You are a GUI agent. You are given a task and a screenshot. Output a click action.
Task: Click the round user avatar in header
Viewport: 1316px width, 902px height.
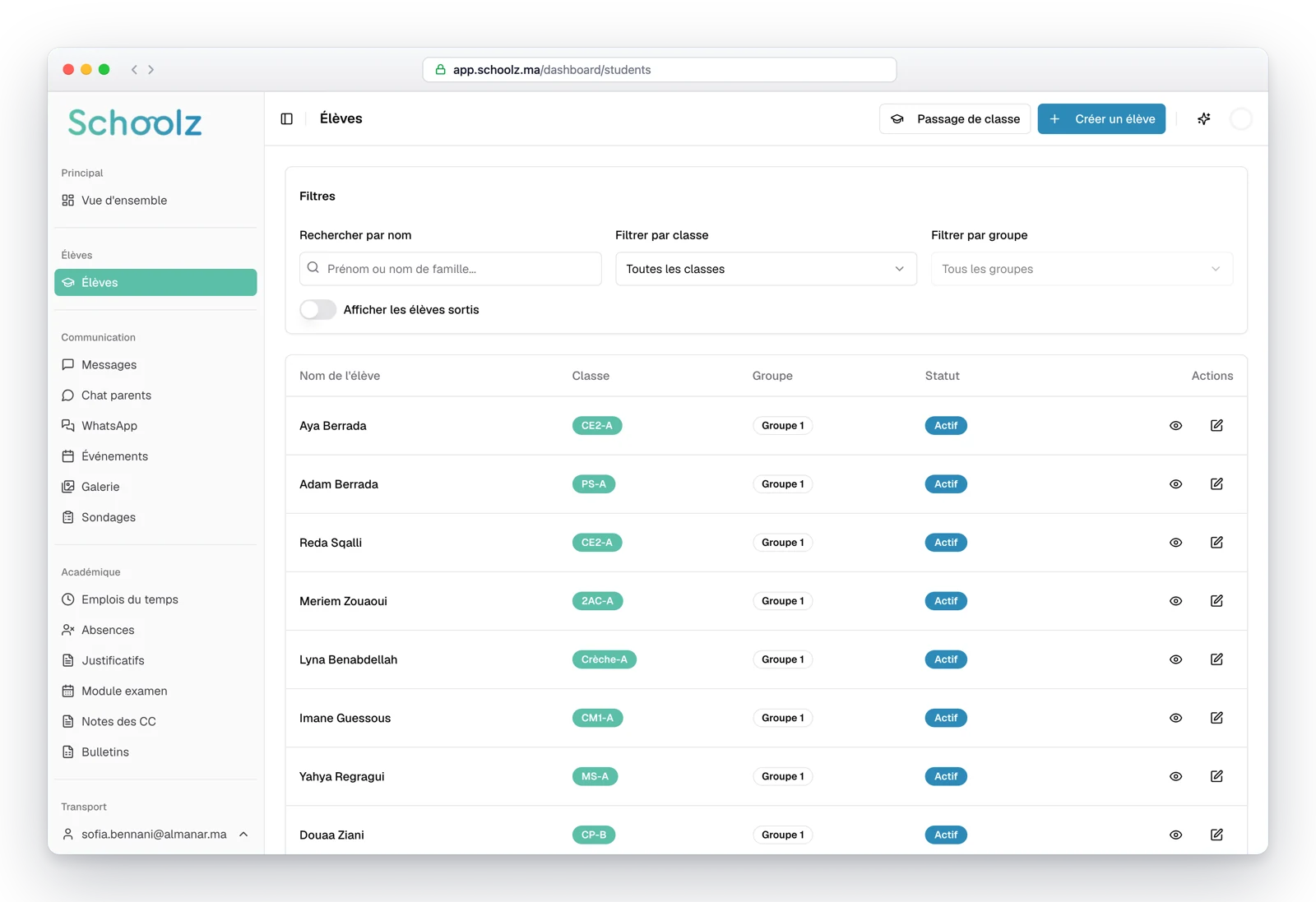click(1240, 118)
